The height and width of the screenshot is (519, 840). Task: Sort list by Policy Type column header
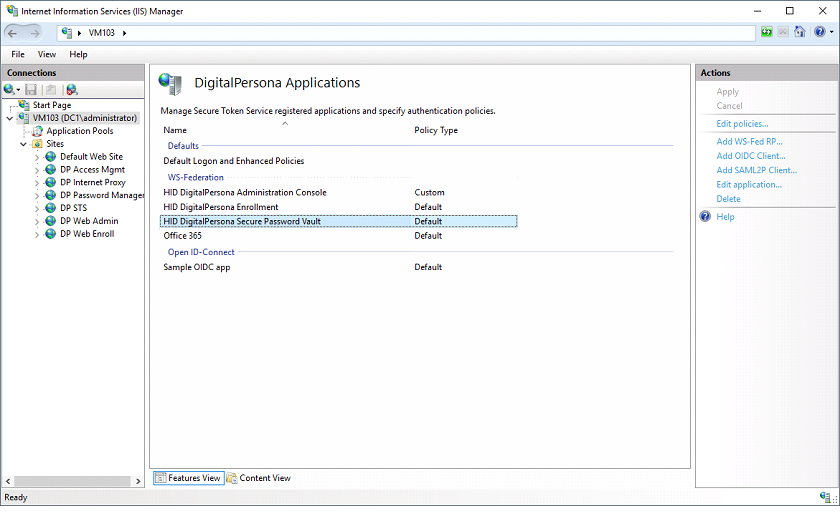[x=436, y=130]
